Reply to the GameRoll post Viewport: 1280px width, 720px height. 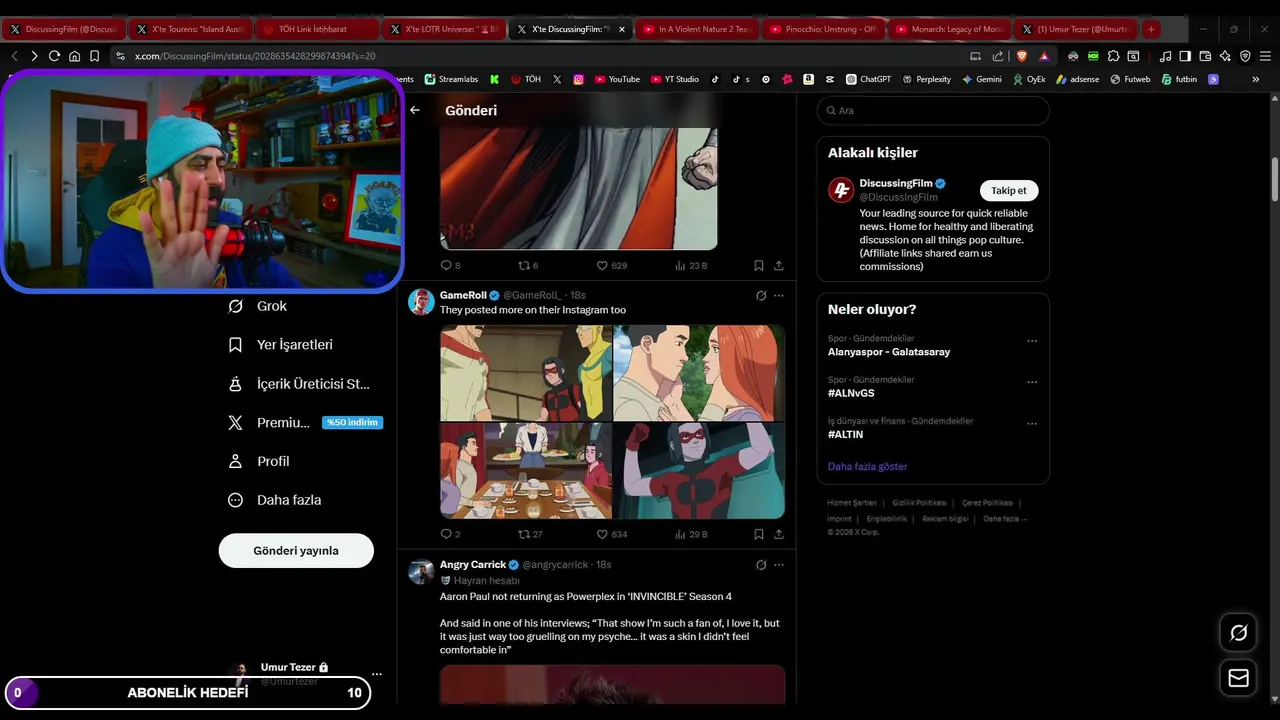(x=450, y=534)
